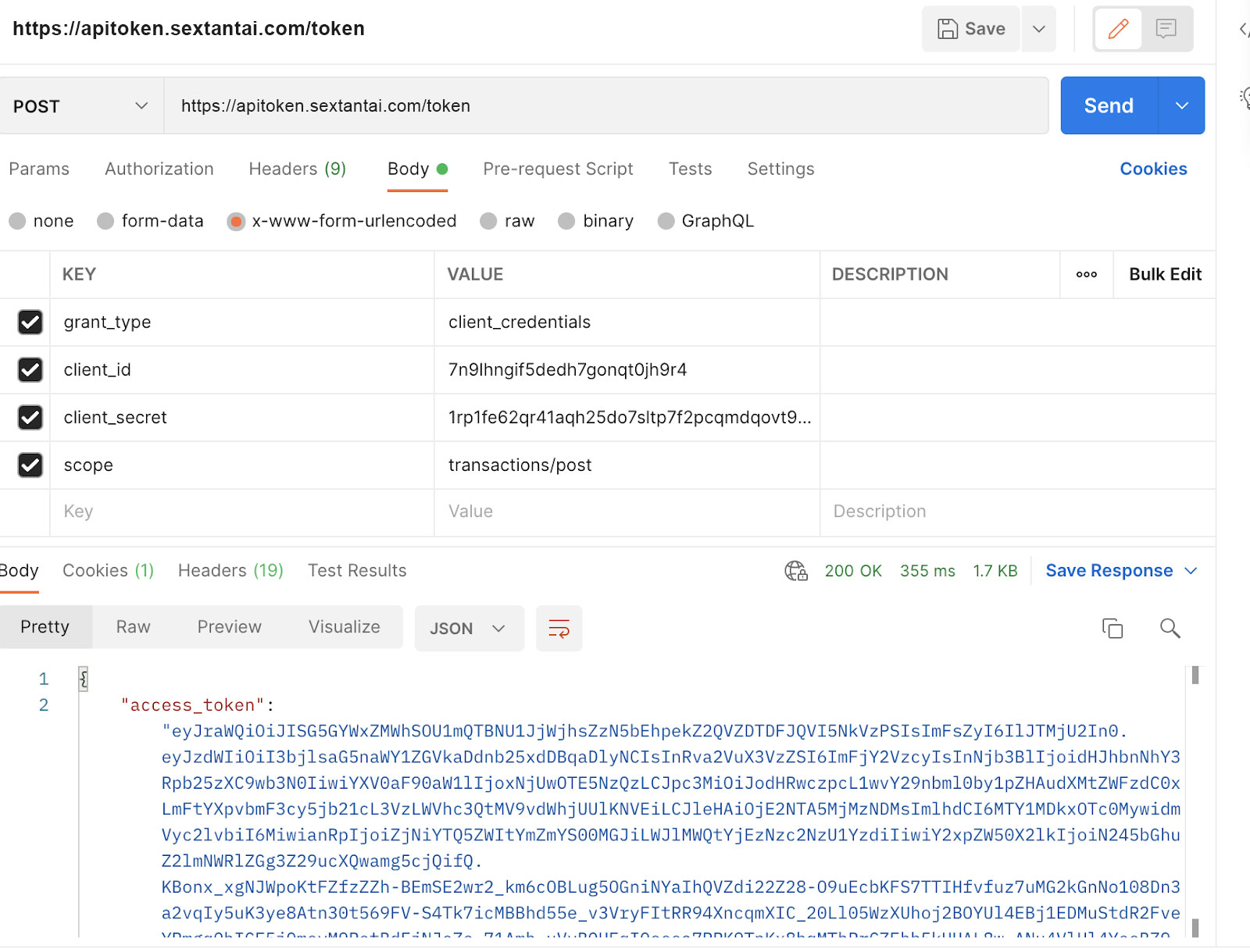Disable the client_secret parameter checkbox

point(30,417)
